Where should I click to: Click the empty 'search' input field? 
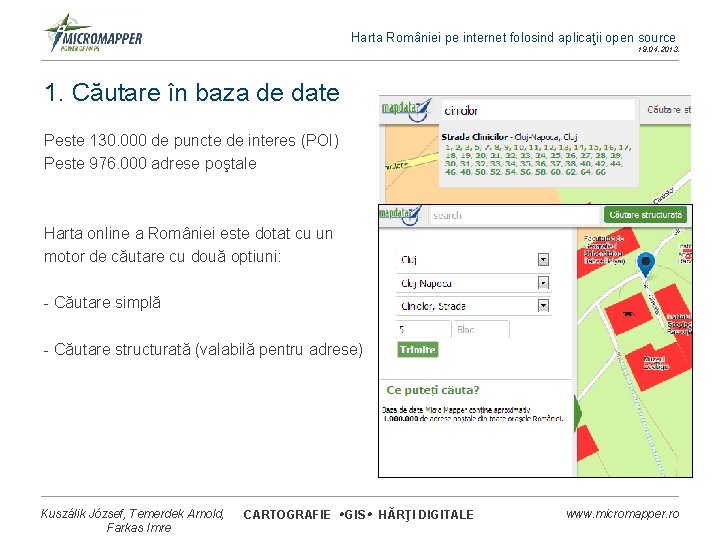tap(515, 215)
